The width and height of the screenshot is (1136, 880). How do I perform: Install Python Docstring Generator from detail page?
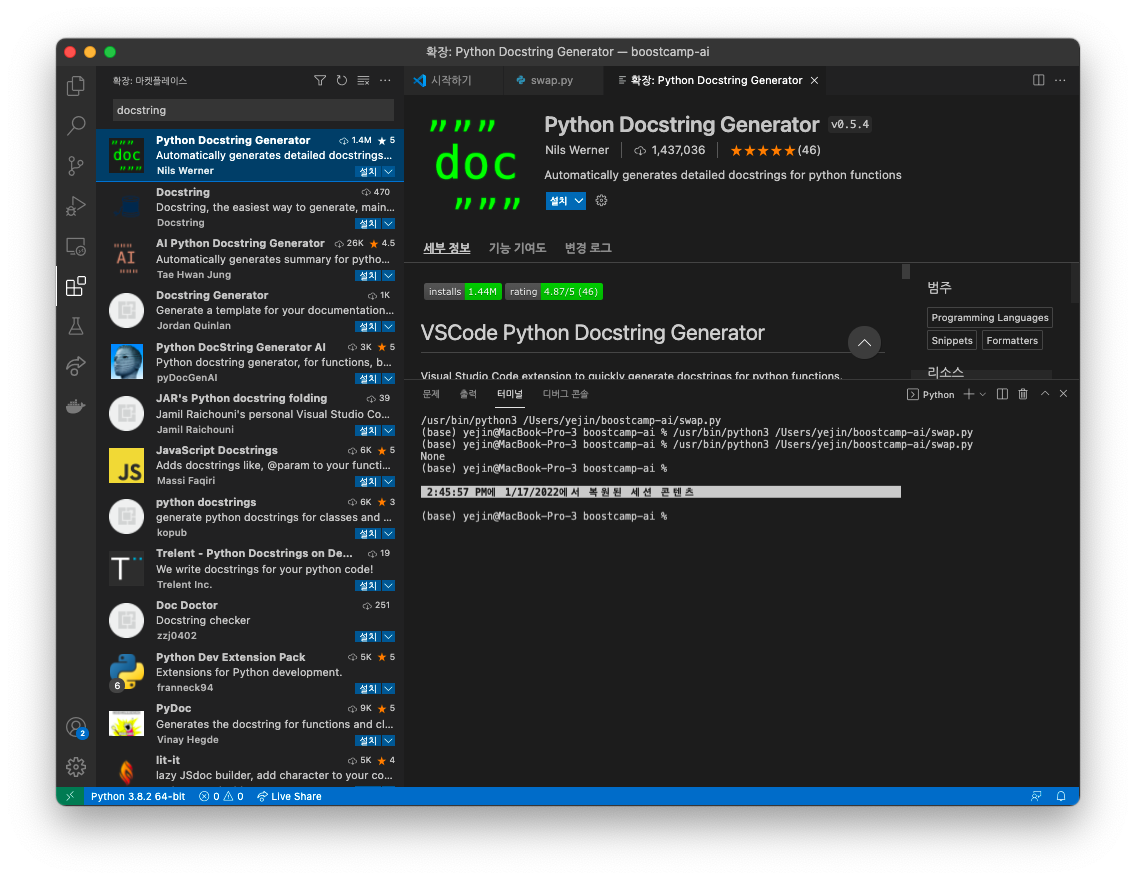[x=559, y=201]
